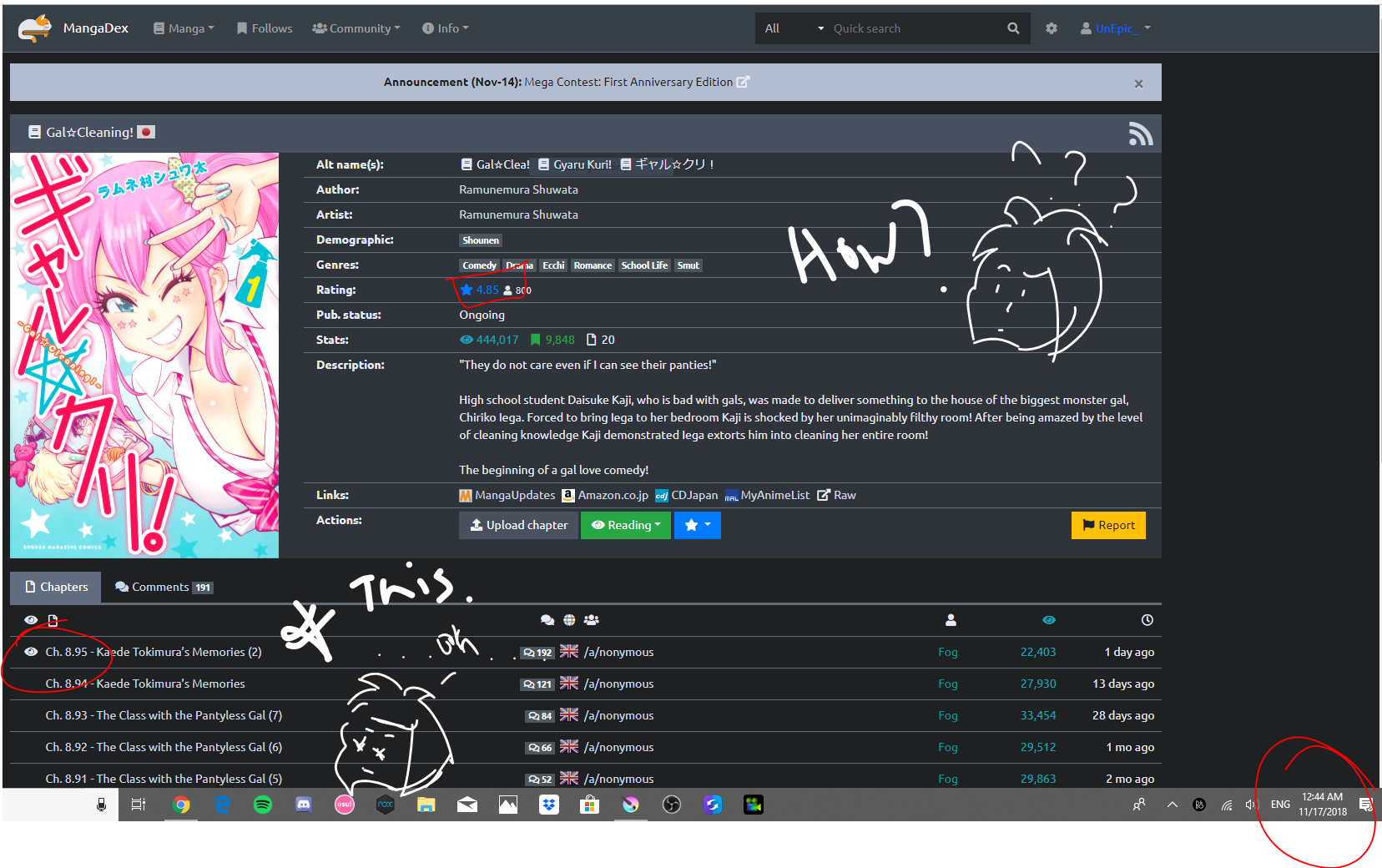Open /a/nonymous group for Ch. 8.92
1382x868 pixels.
618,747
